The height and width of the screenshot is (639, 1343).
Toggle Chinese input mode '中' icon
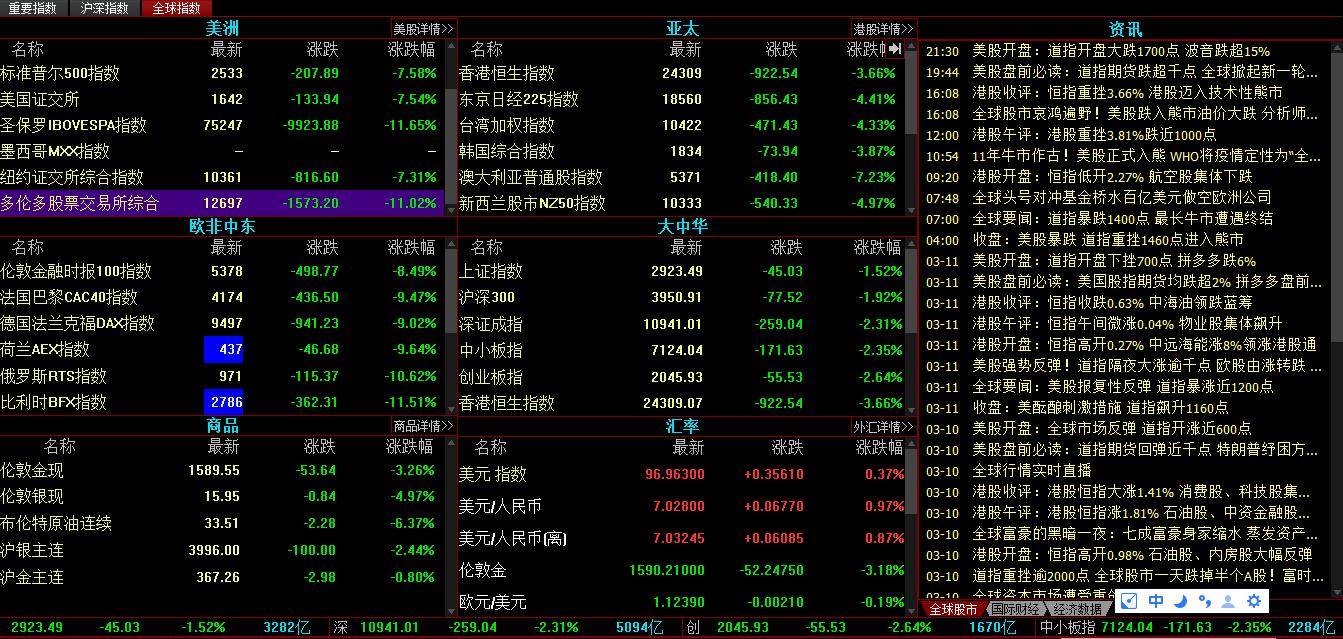[x=1155, y=601]
